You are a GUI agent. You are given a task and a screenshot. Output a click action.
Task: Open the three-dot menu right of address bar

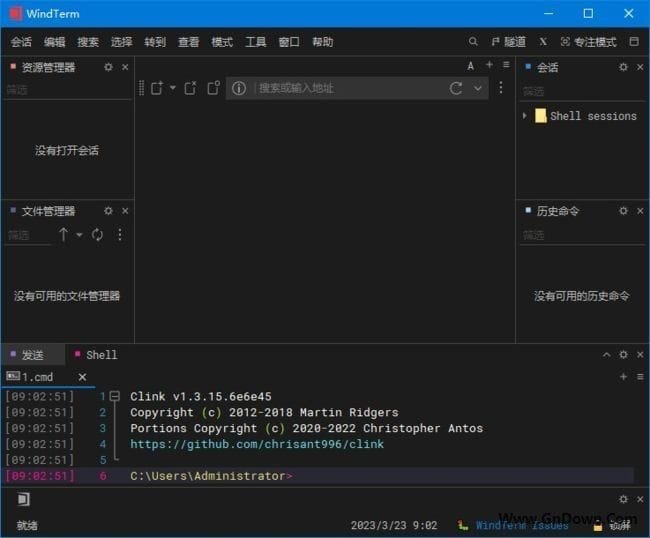click(x=501, y=88)
